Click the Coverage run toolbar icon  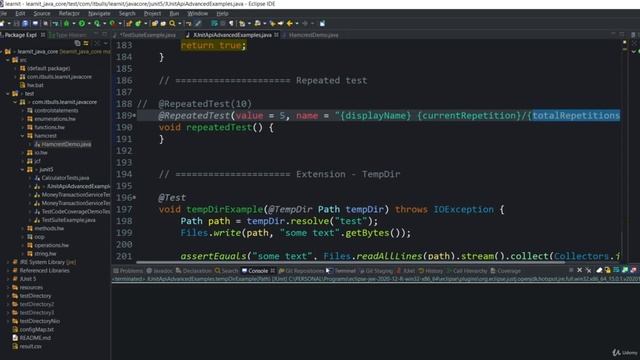[x=97, y=23]
